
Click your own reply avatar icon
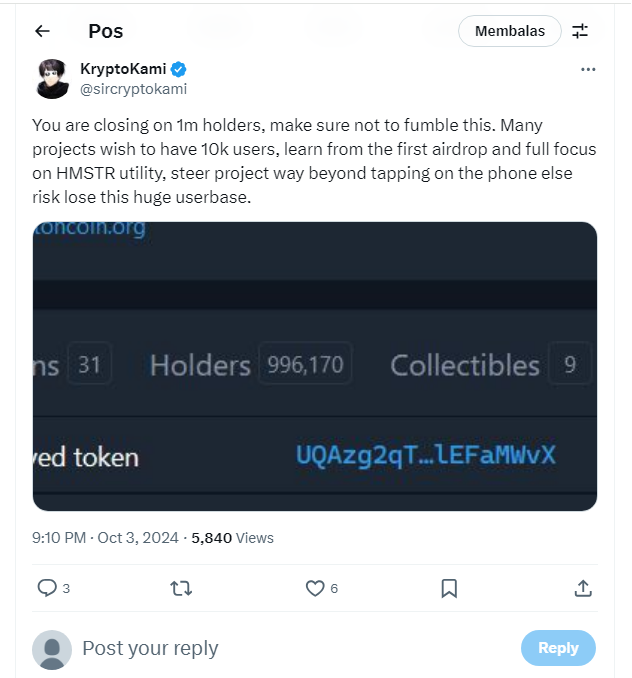click(52, 649)
